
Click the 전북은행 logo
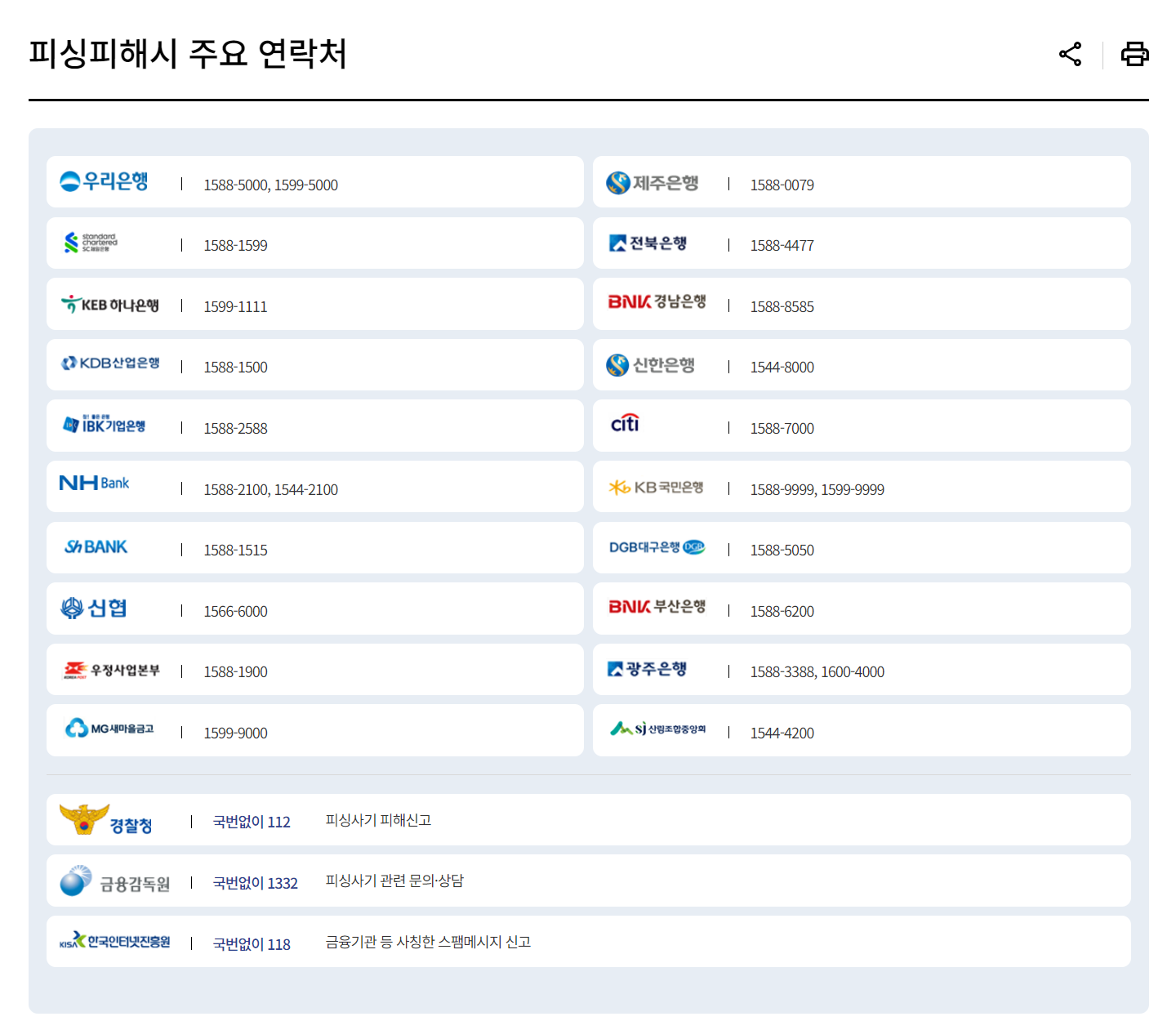648,243
